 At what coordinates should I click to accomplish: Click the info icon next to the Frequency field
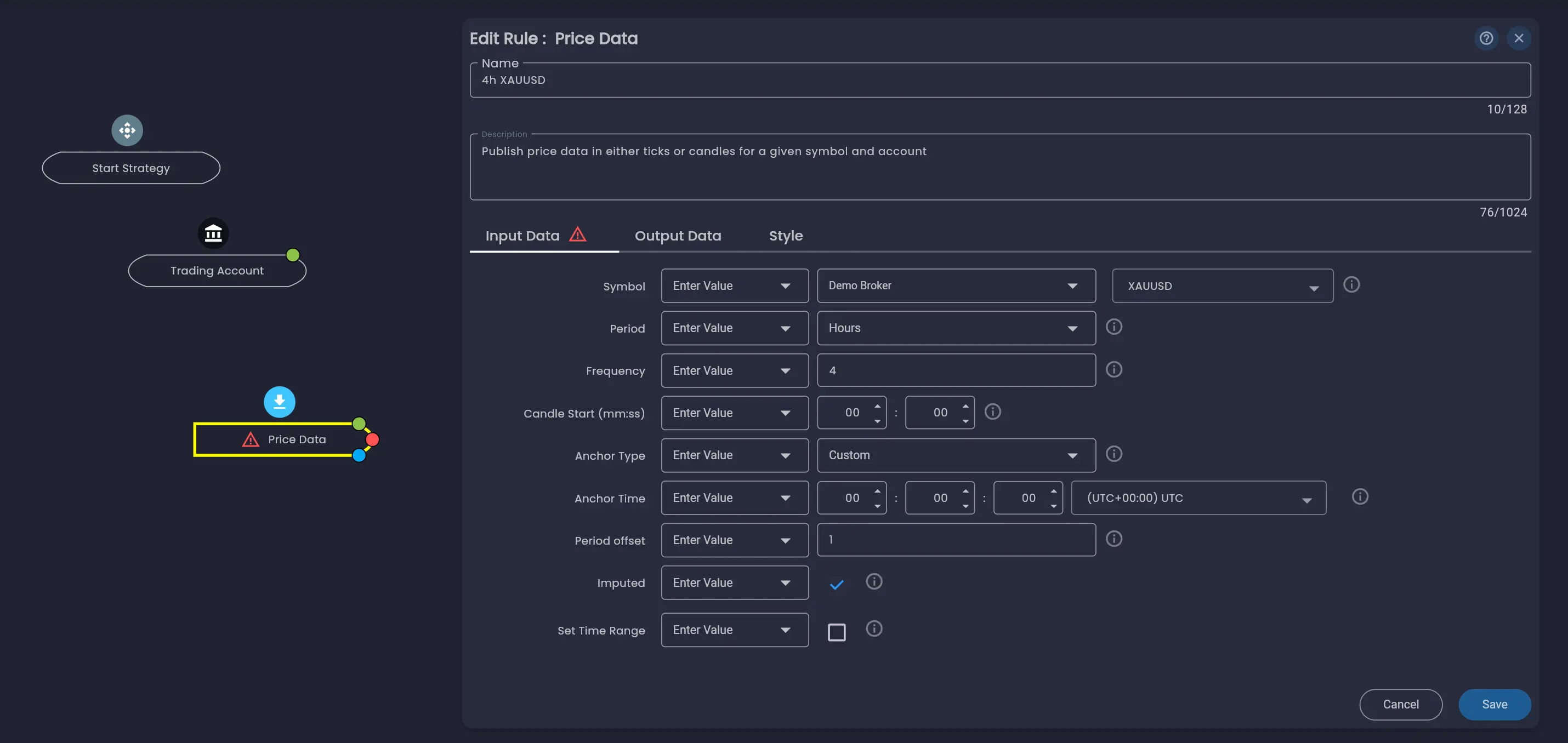pos(1114,369)
